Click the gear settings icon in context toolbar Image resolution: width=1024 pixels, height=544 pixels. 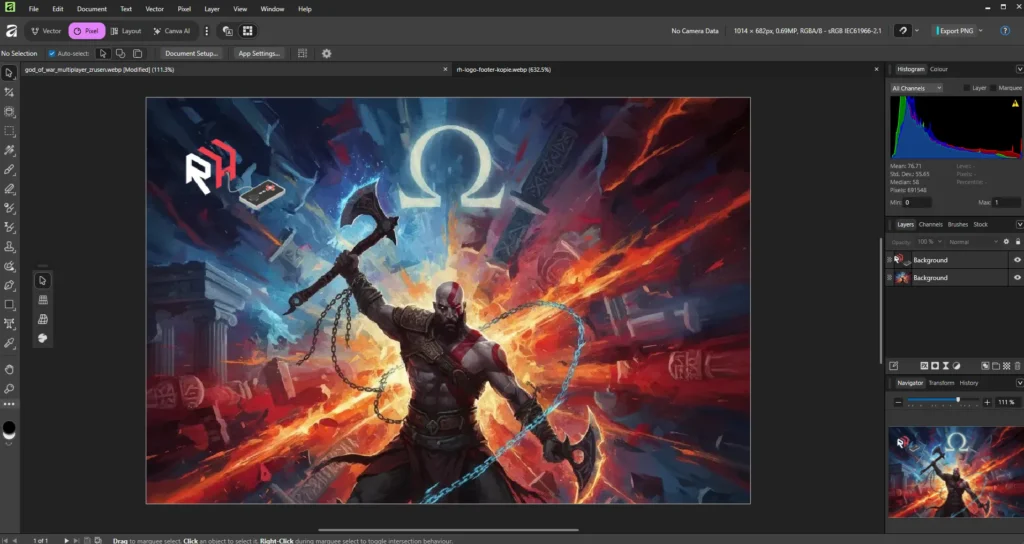click(327, 54)
